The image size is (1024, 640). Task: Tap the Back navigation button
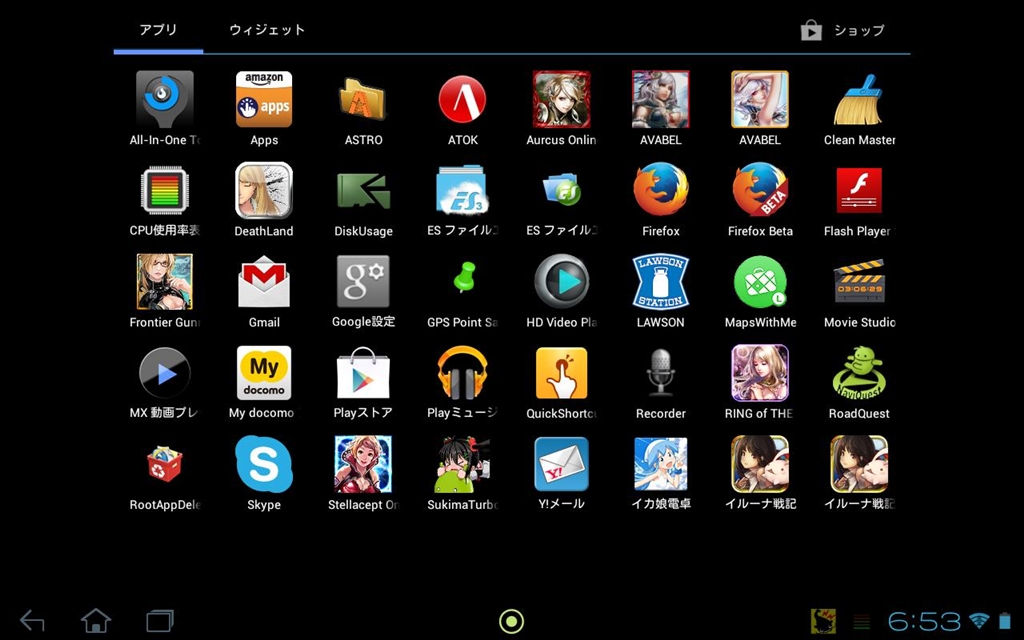(x=32, y=620)
